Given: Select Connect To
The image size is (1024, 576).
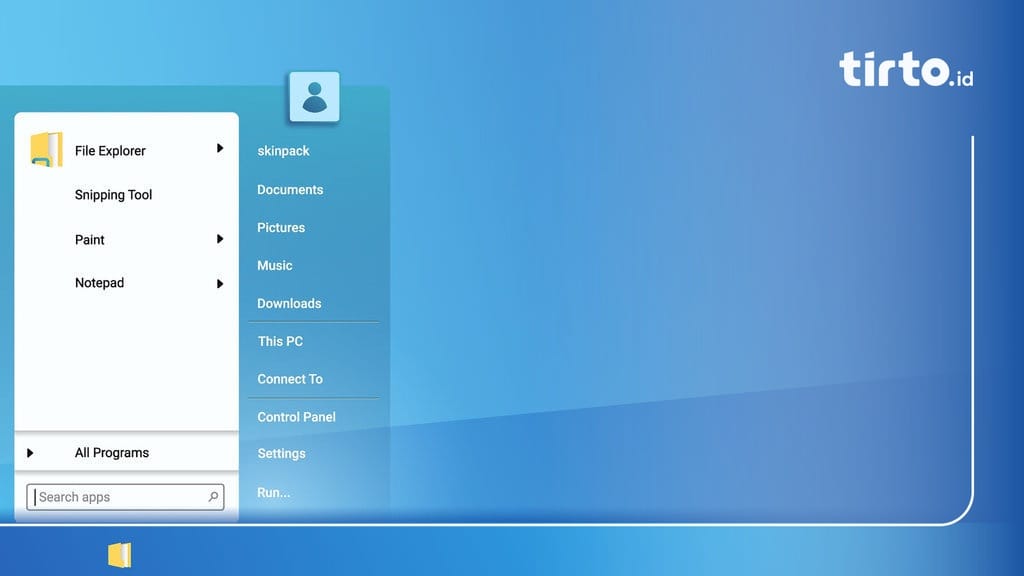Looking at the screenshot, I should tap(290, 379).
